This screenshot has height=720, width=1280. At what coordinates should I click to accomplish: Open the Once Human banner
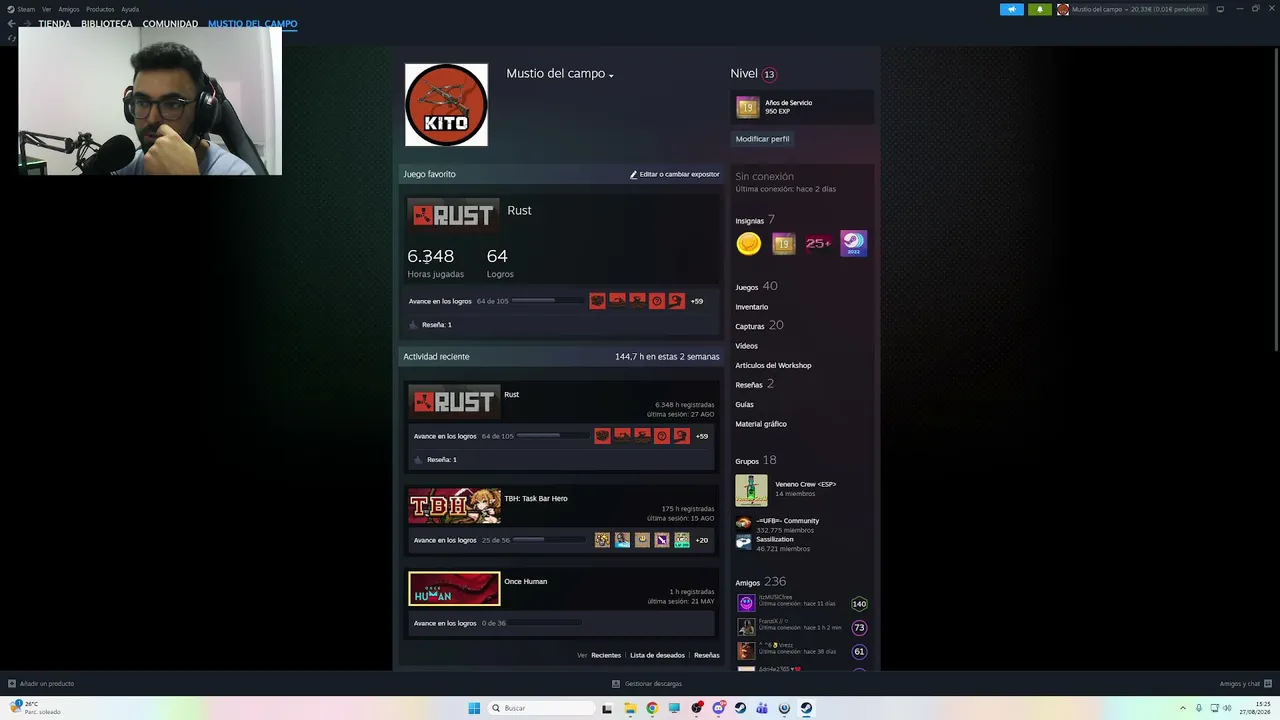coord(454,588)
